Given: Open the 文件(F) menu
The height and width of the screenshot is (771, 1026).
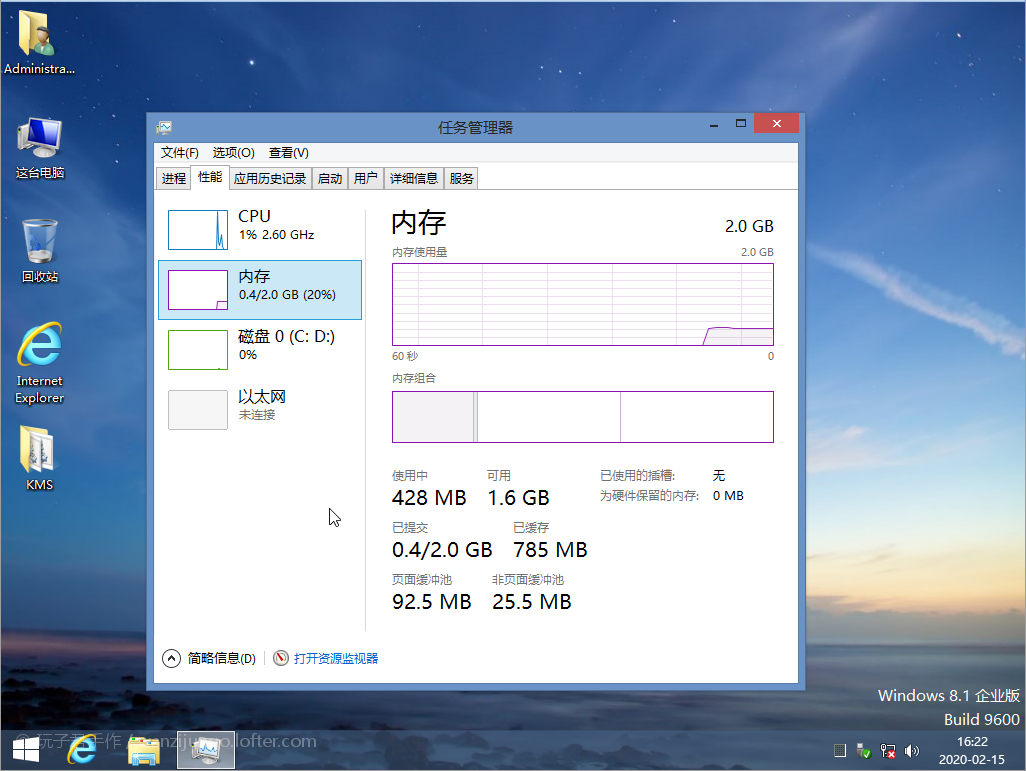Looking at the screenshot, I should (x=180, y=153).
